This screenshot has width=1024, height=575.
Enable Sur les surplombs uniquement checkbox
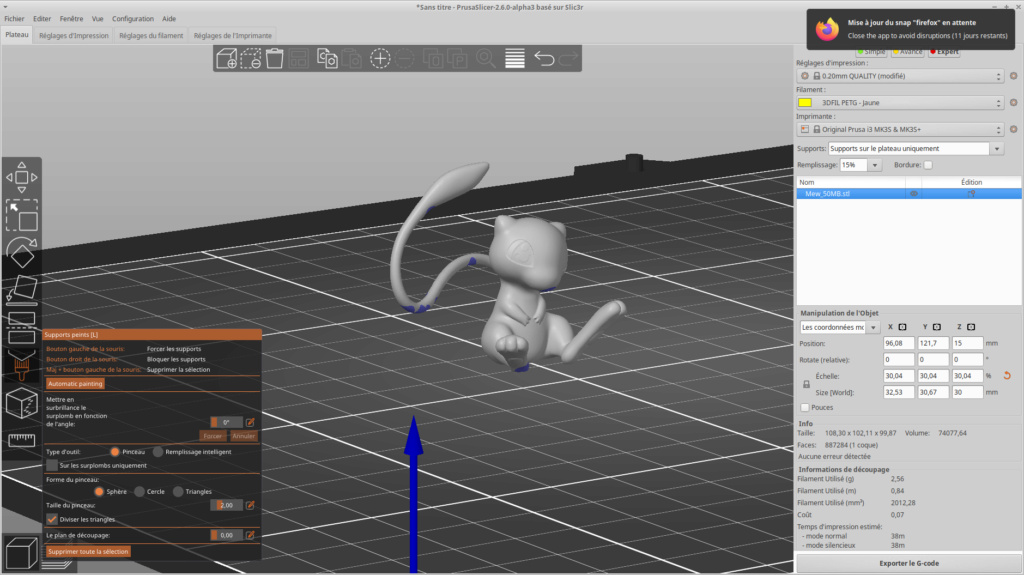tap(52, 465)
